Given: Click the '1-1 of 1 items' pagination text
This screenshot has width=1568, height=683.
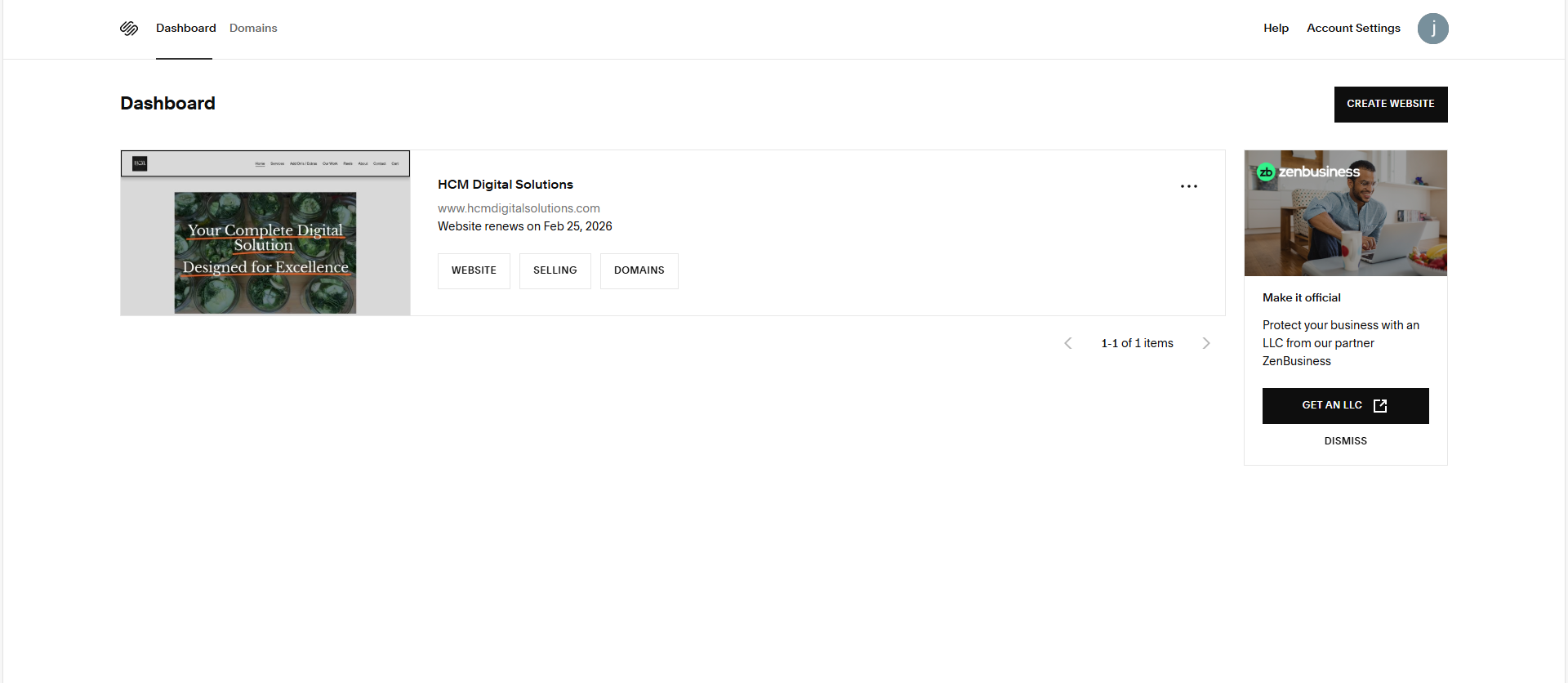Looking at the screenshot, I should (1137, 343).
